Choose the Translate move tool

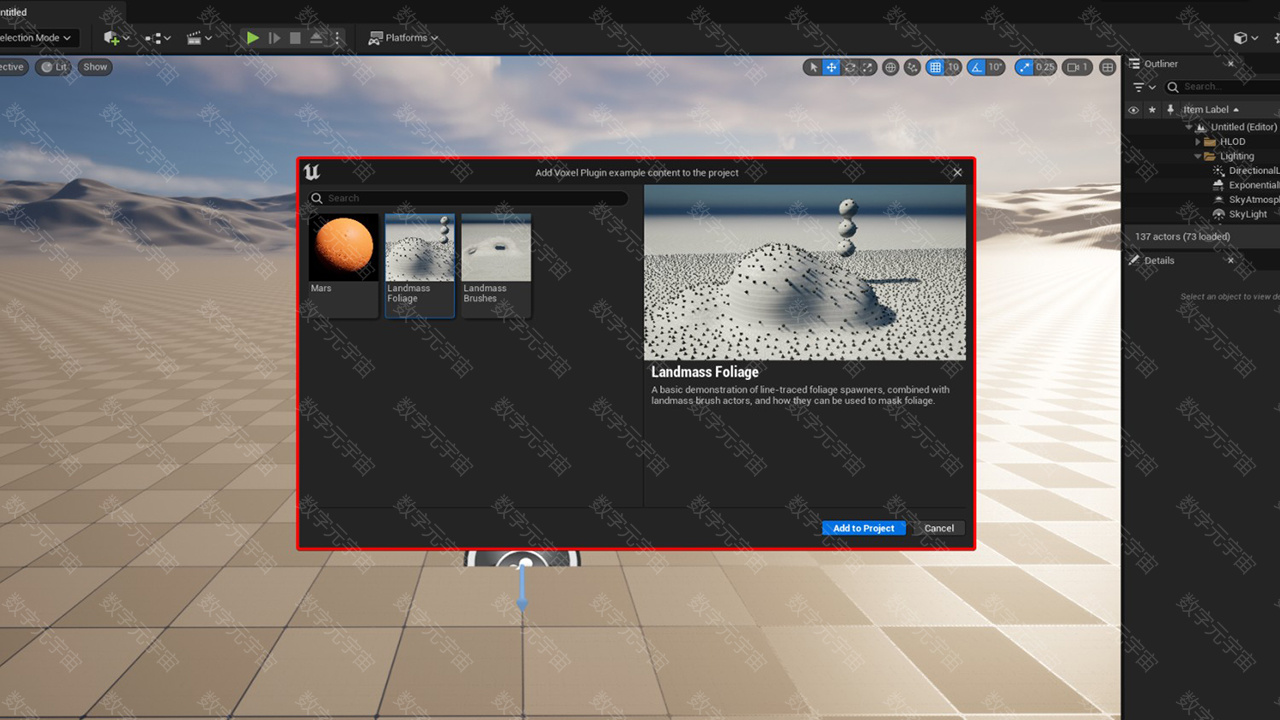click(831, 67)
